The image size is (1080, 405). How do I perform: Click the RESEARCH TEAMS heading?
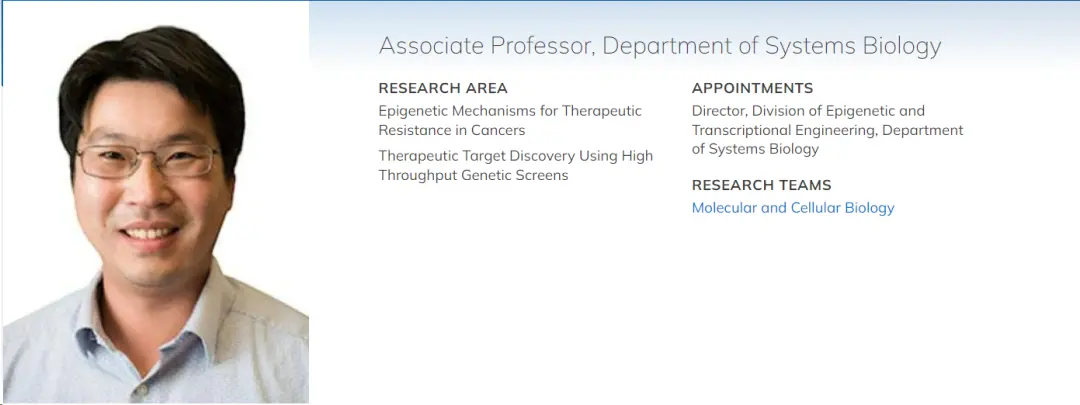coord(761,185)
